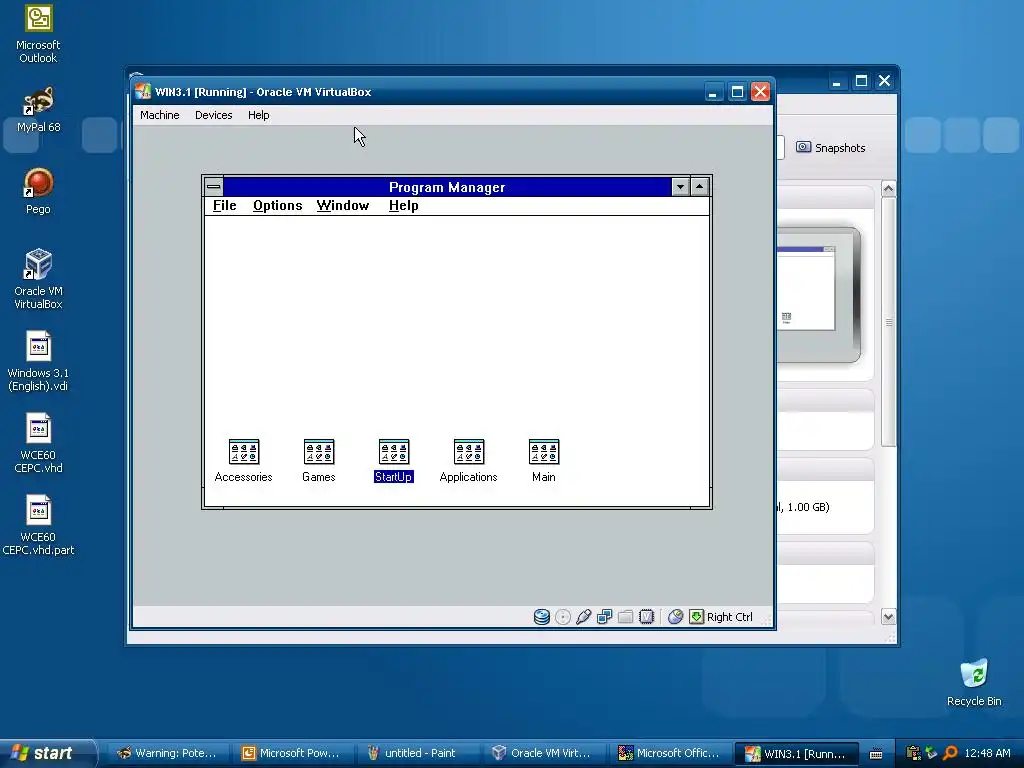Open the Accessories program group icon
Viewport: 1024px width, 768px height.
244,452
